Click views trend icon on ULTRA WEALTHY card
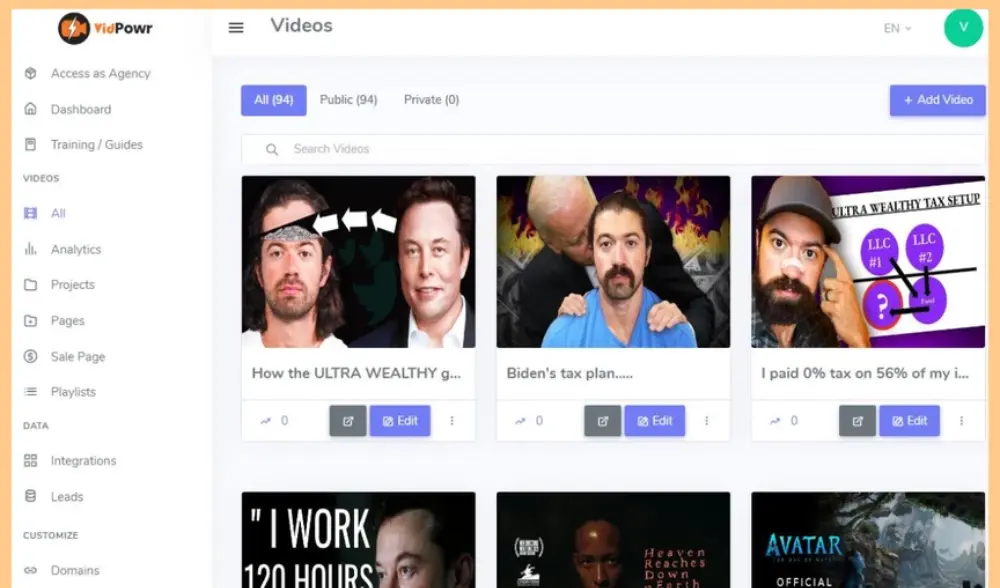The height and width of the screenshot is (588, 1000). (265, 421)
